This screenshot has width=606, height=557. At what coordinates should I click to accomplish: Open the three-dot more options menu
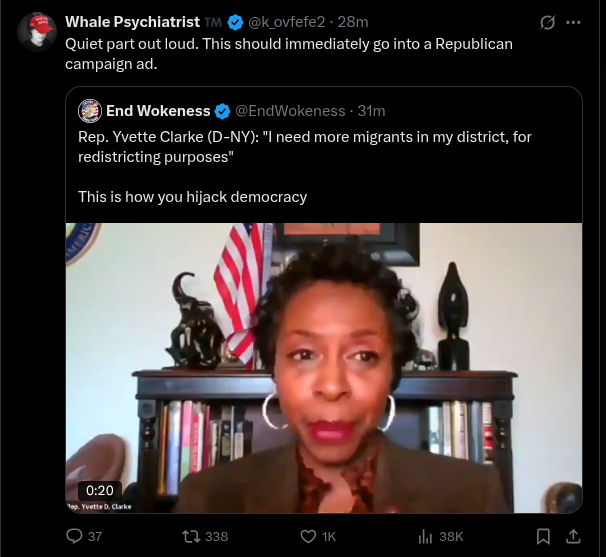pyautogui.click(x=573, y=22)
